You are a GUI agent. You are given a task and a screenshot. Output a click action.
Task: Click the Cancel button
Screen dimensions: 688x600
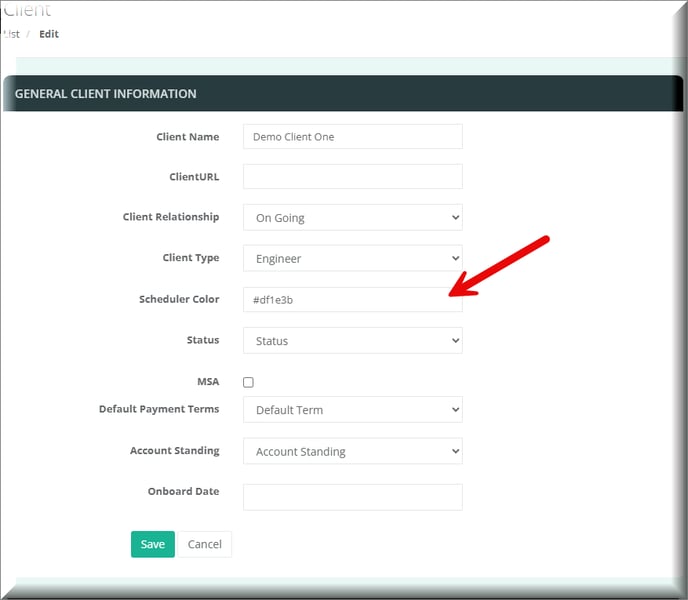[x=204, y=544]
